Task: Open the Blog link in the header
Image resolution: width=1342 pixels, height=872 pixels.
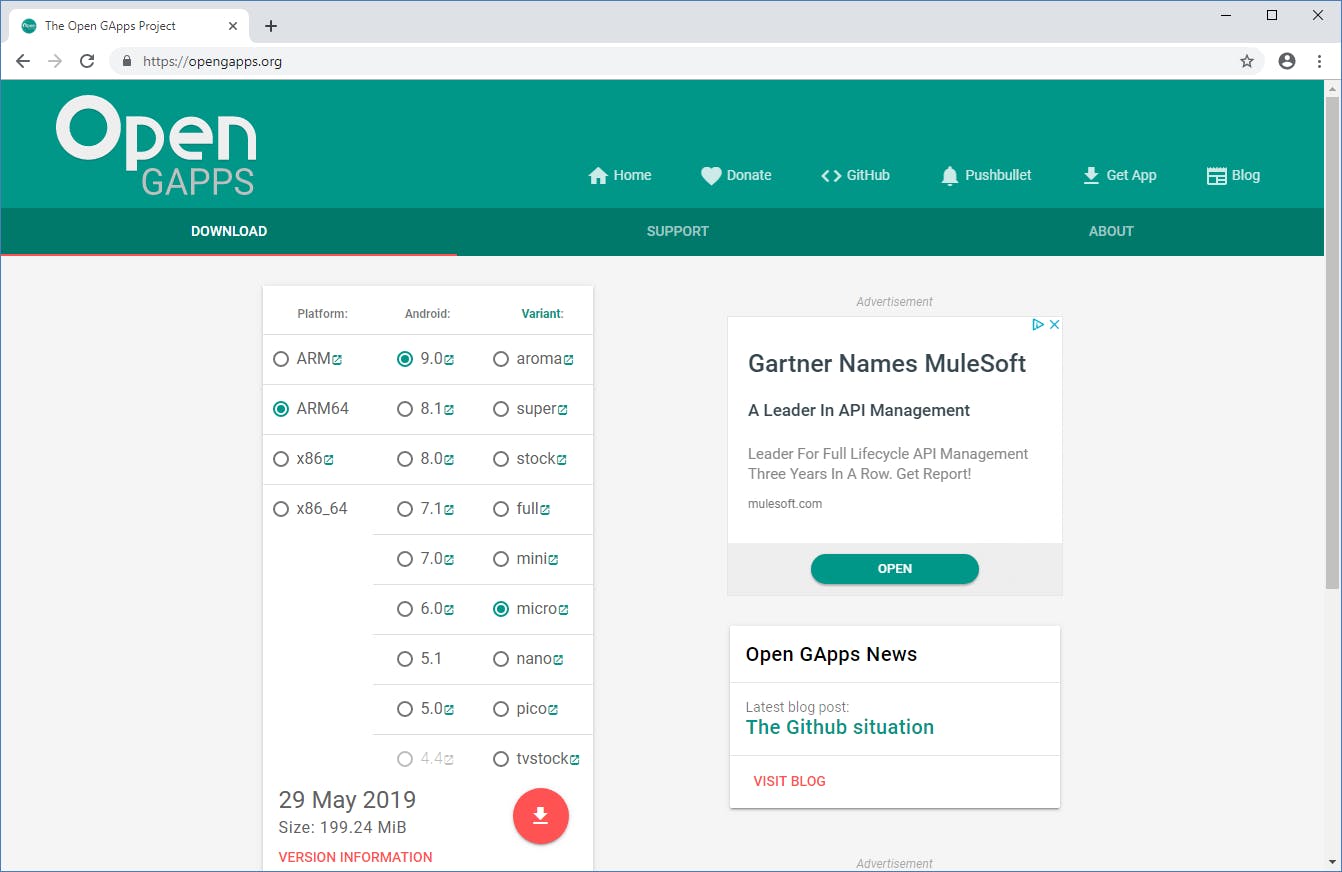Action: [1233, 175]
